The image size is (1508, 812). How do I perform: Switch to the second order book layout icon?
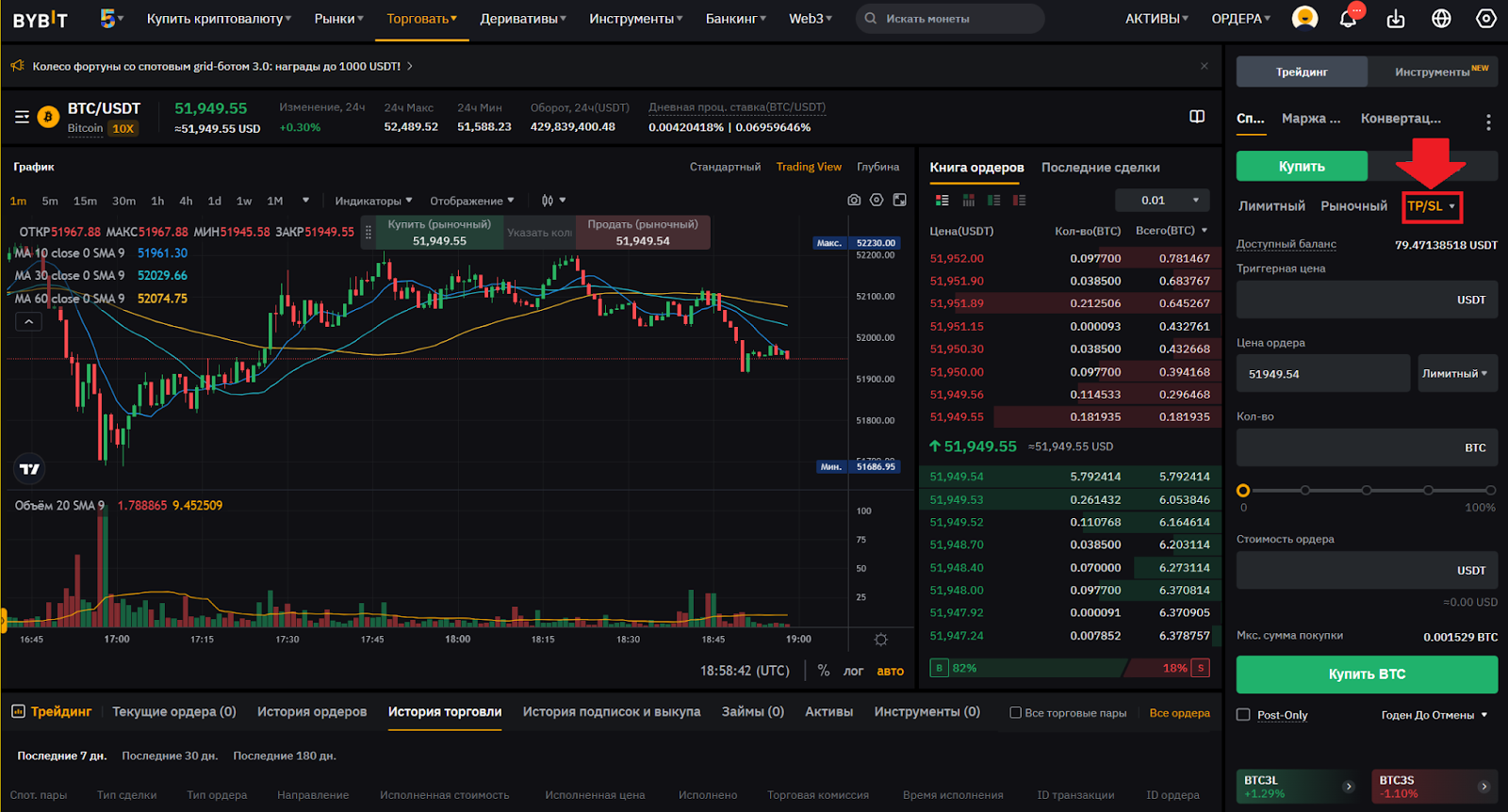968,200
